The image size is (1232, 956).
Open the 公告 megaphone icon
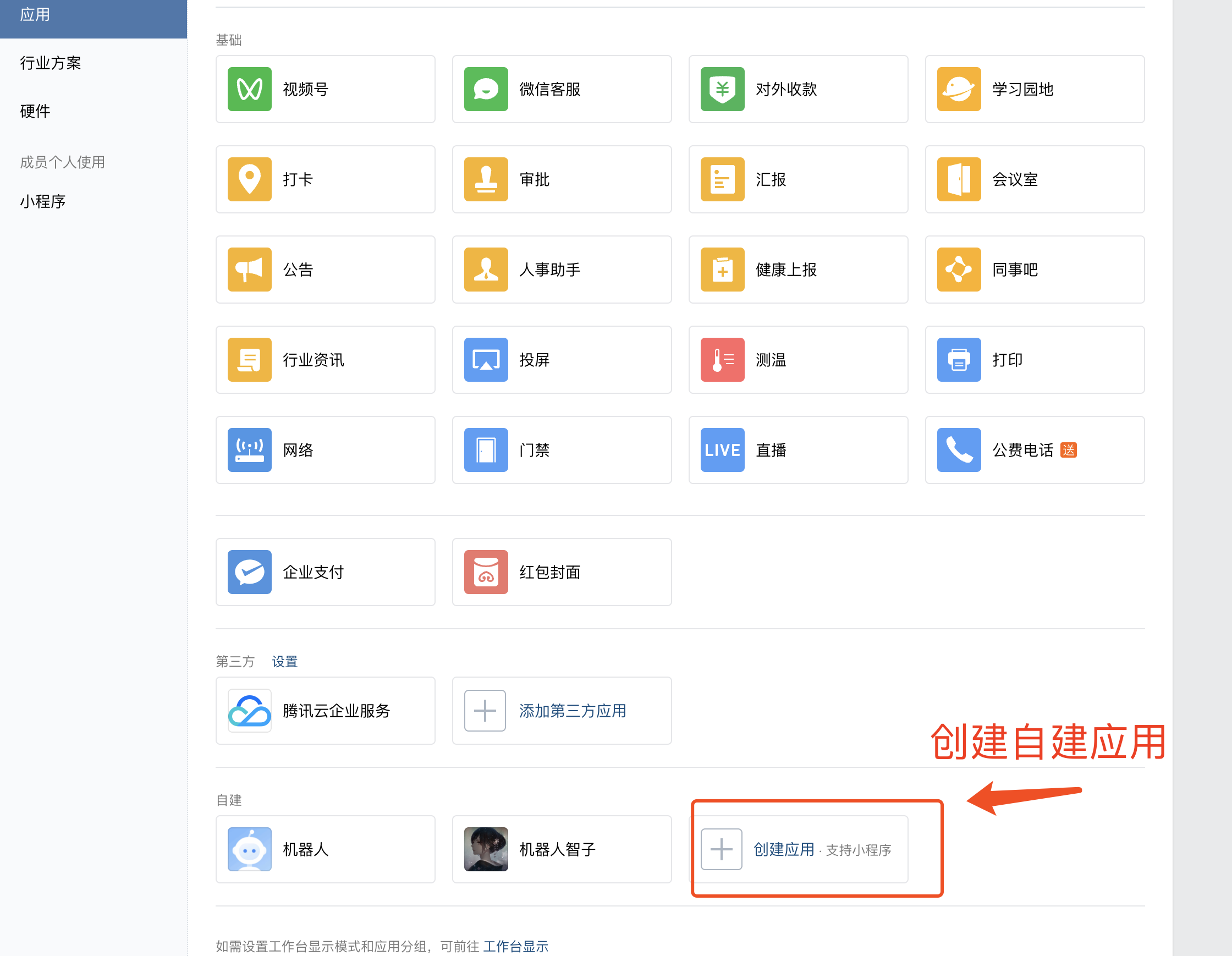coord(249,270)
